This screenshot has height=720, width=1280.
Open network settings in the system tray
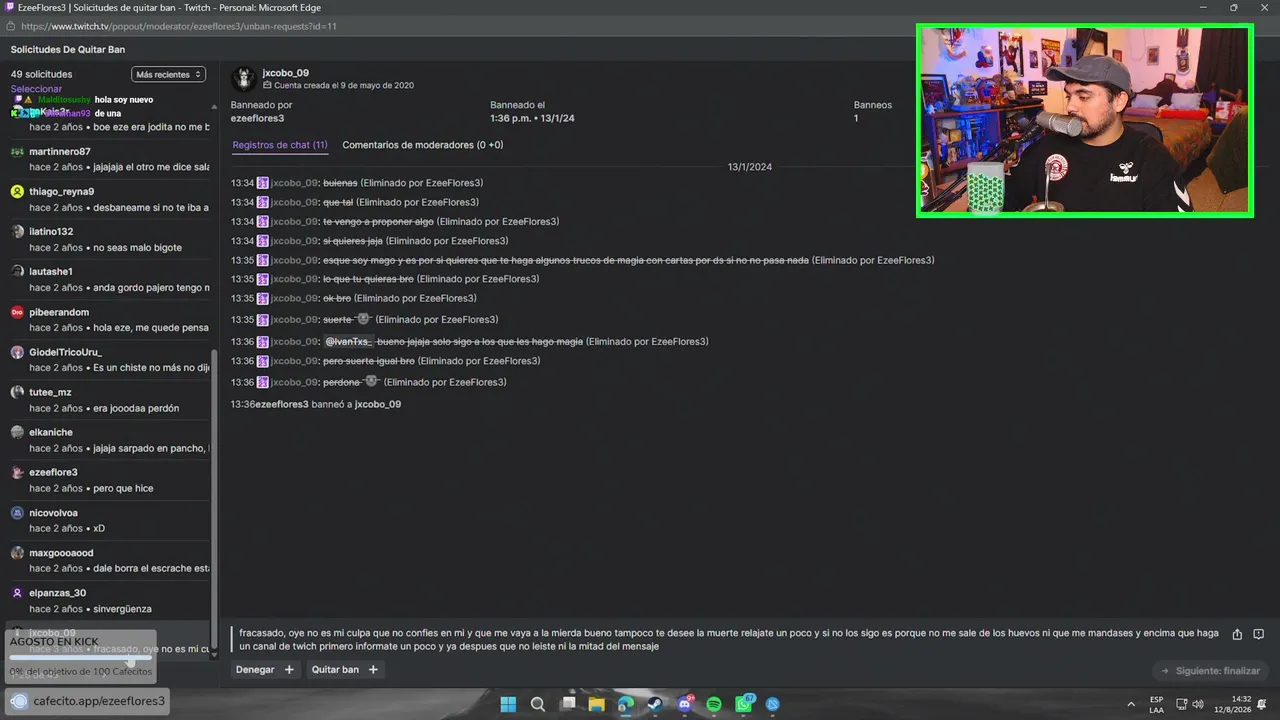[x=1180, y=704]
